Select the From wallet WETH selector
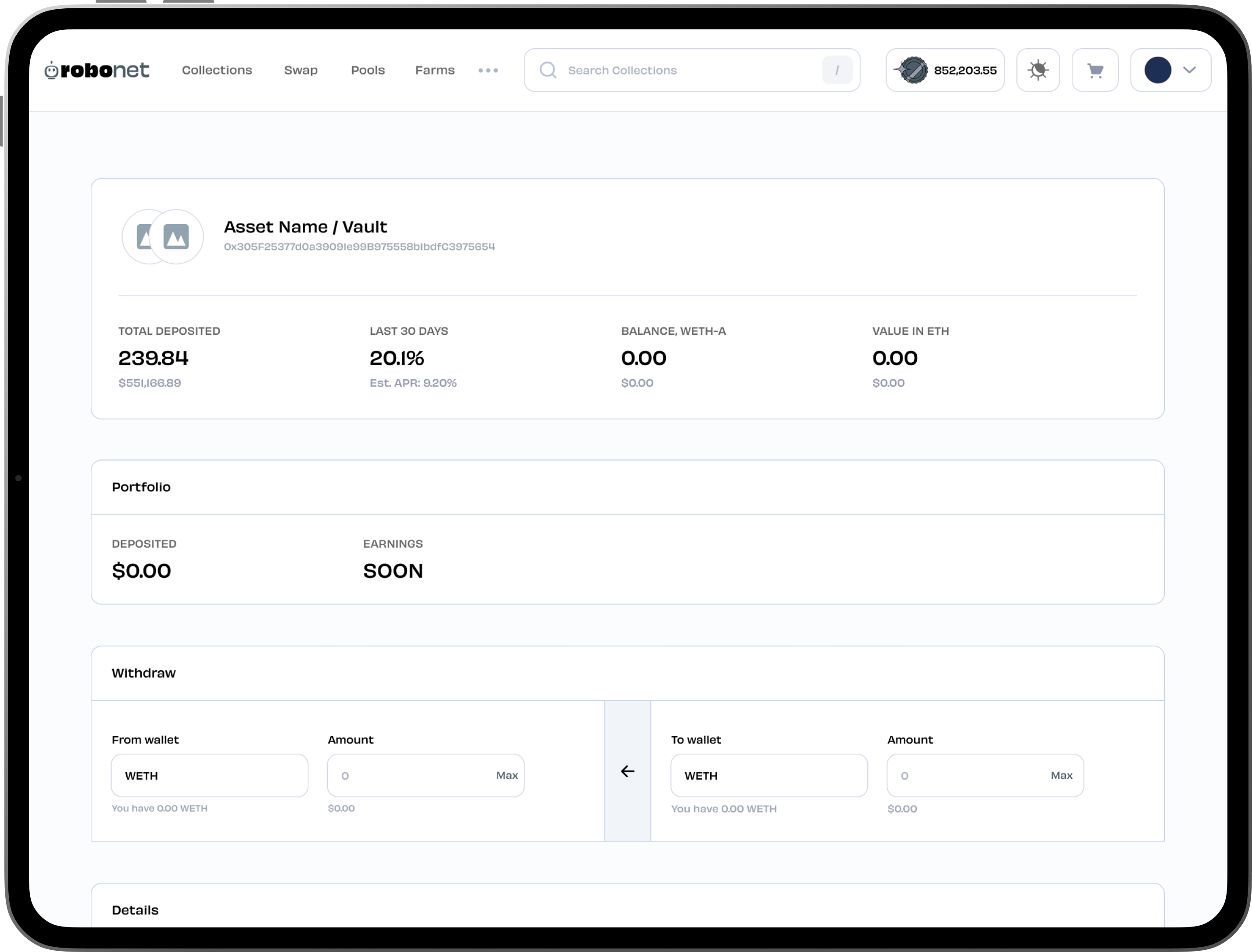This screenshot has height=952, width=1252. click(x=210, y=775)
